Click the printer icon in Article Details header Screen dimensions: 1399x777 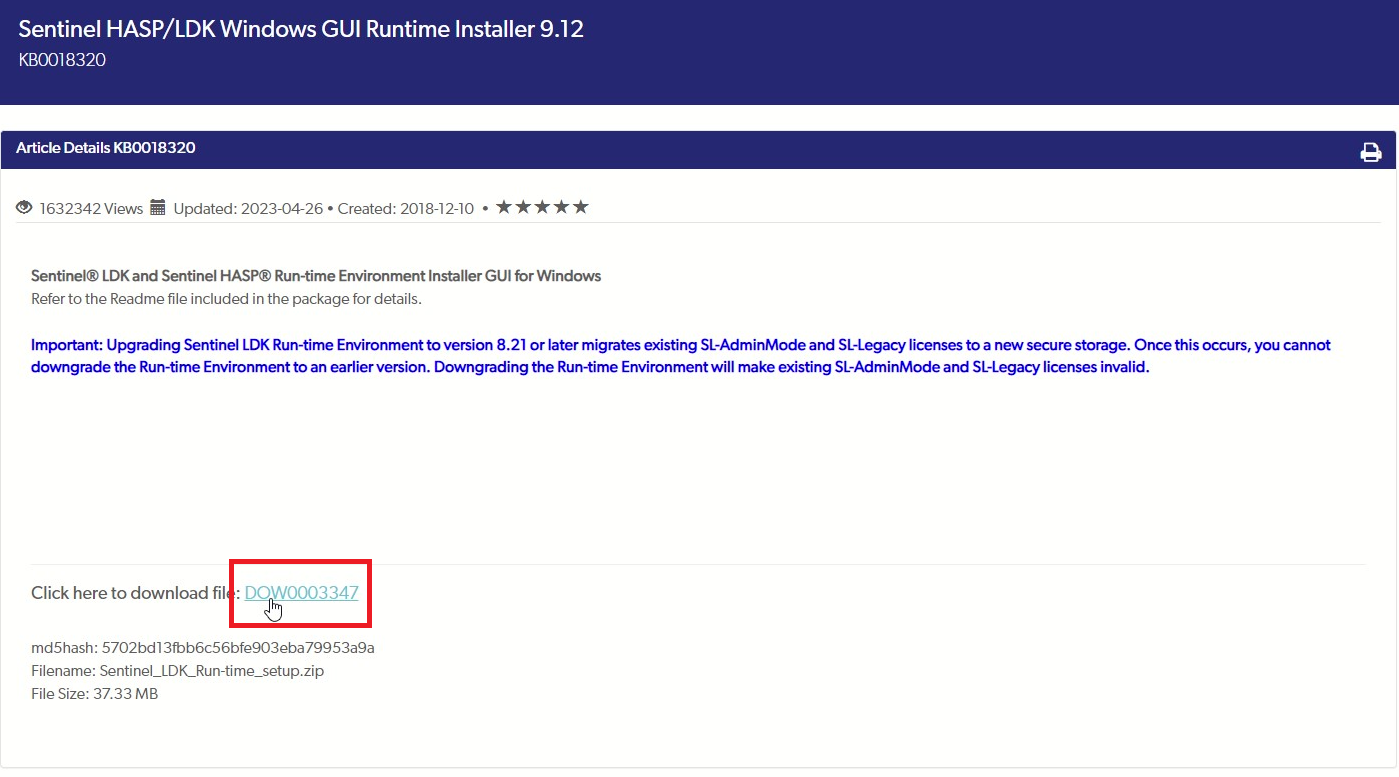coord(1370,152)
